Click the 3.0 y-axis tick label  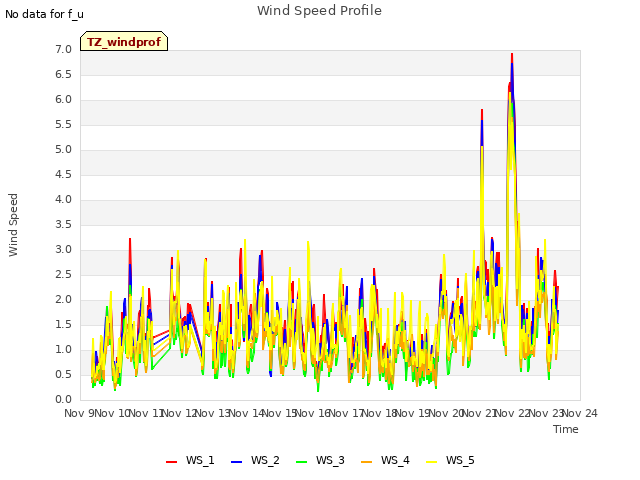tap(63, 250)
